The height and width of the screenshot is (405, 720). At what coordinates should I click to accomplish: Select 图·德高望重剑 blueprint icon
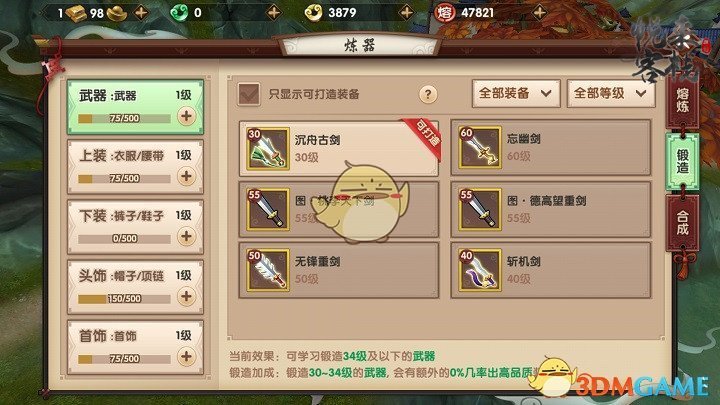tap(480, 209)
